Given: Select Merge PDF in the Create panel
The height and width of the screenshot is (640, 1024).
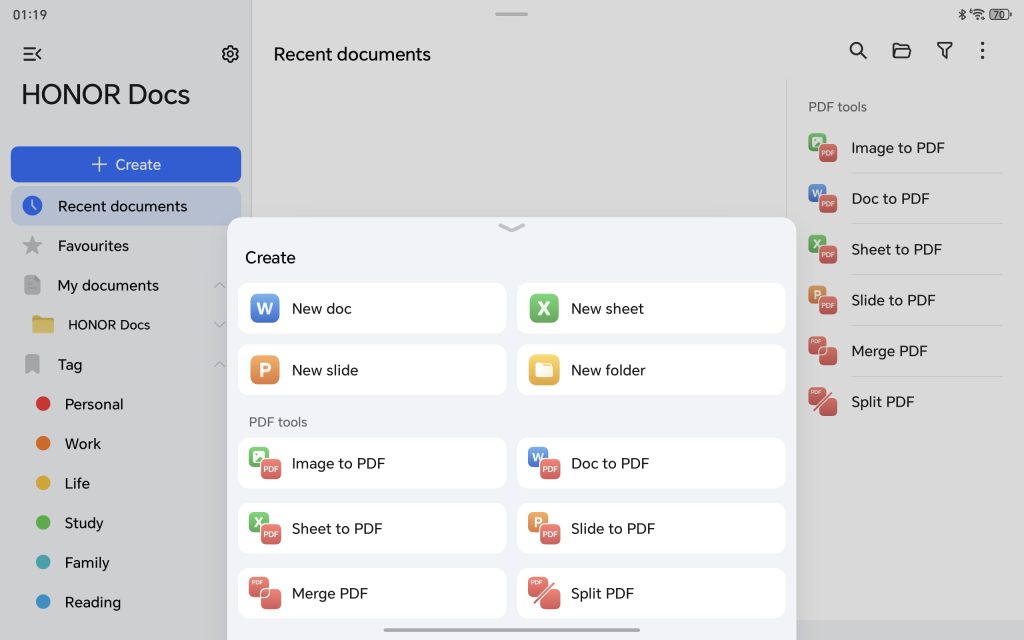Looking at the screenshot, I should 372,593.
